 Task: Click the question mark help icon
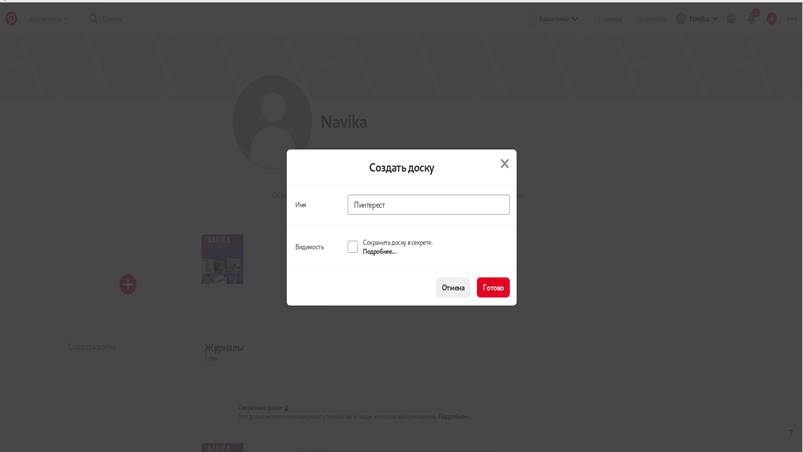tap(791, 433)
